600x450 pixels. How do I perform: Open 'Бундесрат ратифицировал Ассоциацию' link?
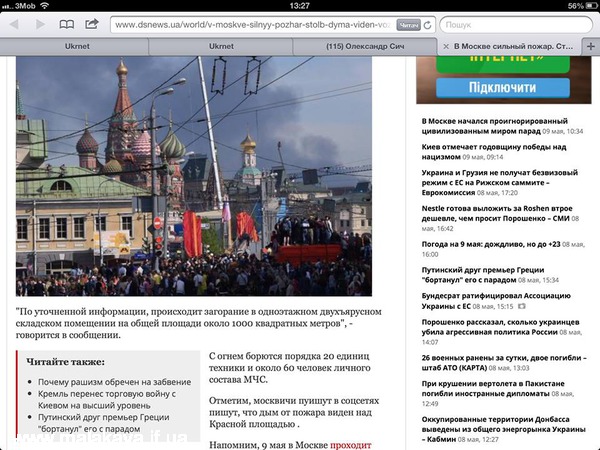pyautogui.click(x=496, y=301)
